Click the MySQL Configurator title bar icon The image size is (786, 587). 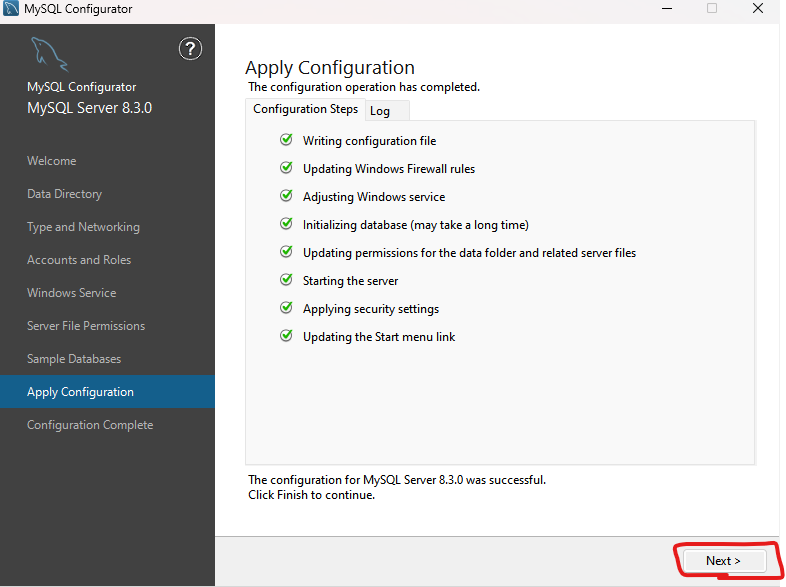tap(11, 9)
